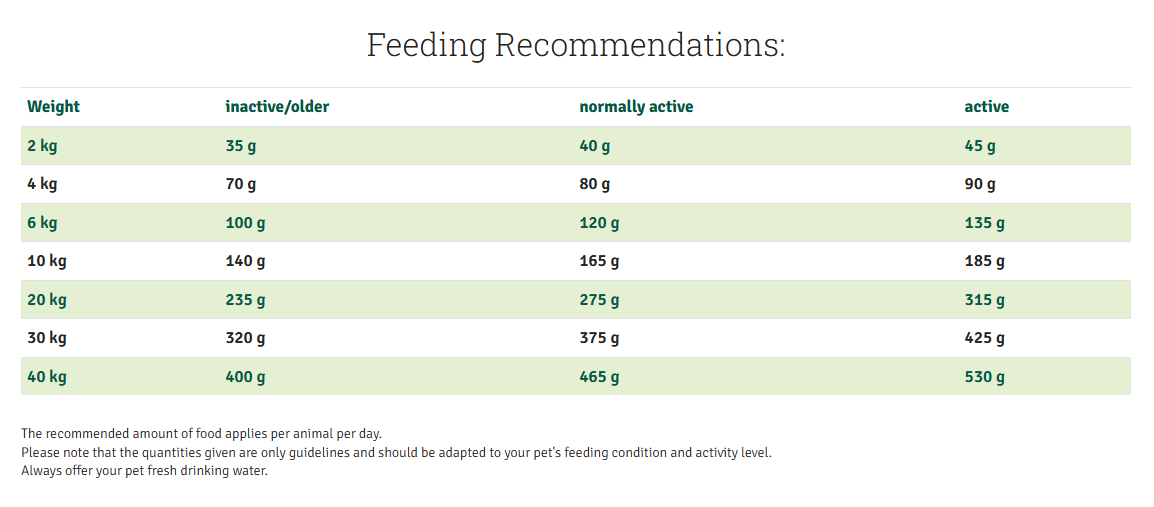Click the 235 g inactive value
The height and width of the screenshot is (507, 1154).
245,300
